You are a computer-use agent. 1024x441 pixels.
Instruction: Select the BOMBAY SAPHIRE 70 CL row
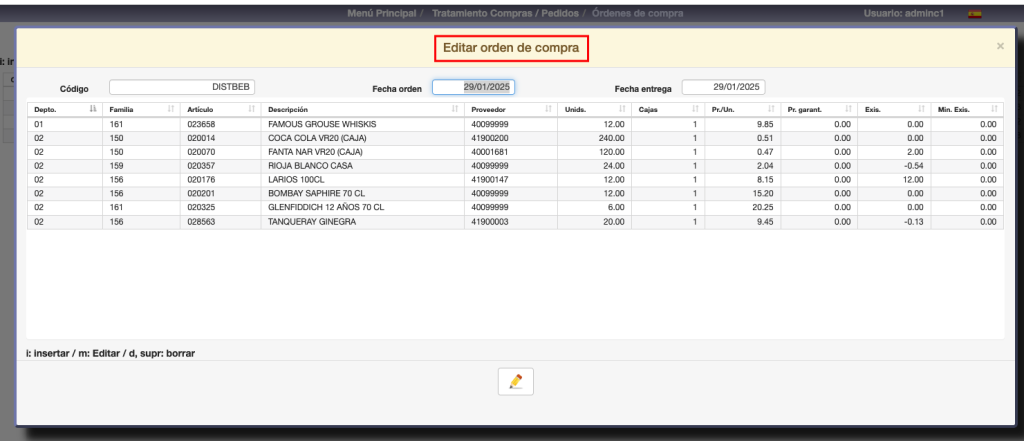(515, 193)
